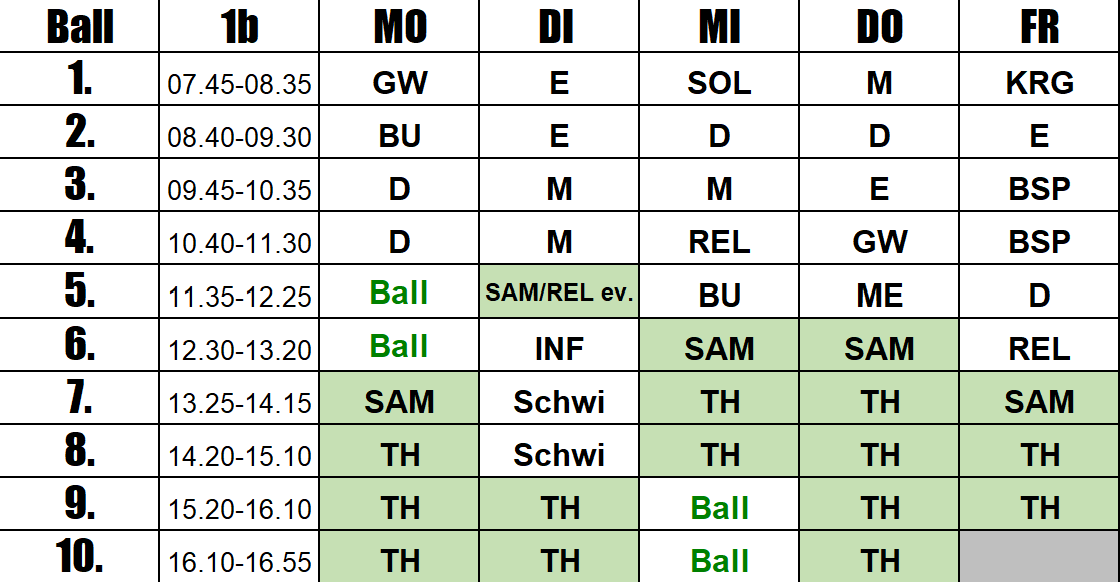Select the SAM cell on Friday period 7
This screenshot has width=1120, height=582.
(x=1039, y=398)
